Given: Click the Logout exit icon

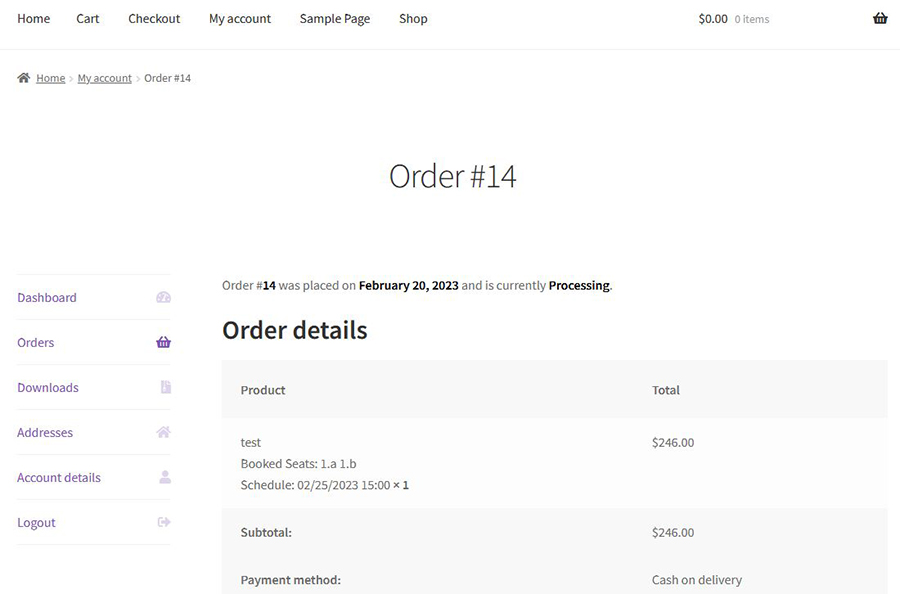Looking at the screenshot, I should tap(163, 522).
